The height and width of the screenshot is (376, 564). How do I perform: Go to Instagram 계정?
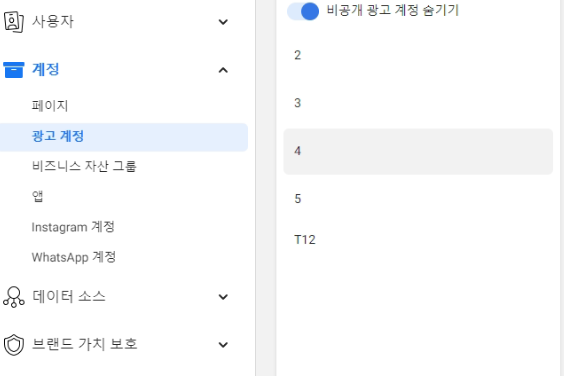(x=73, y=227)
